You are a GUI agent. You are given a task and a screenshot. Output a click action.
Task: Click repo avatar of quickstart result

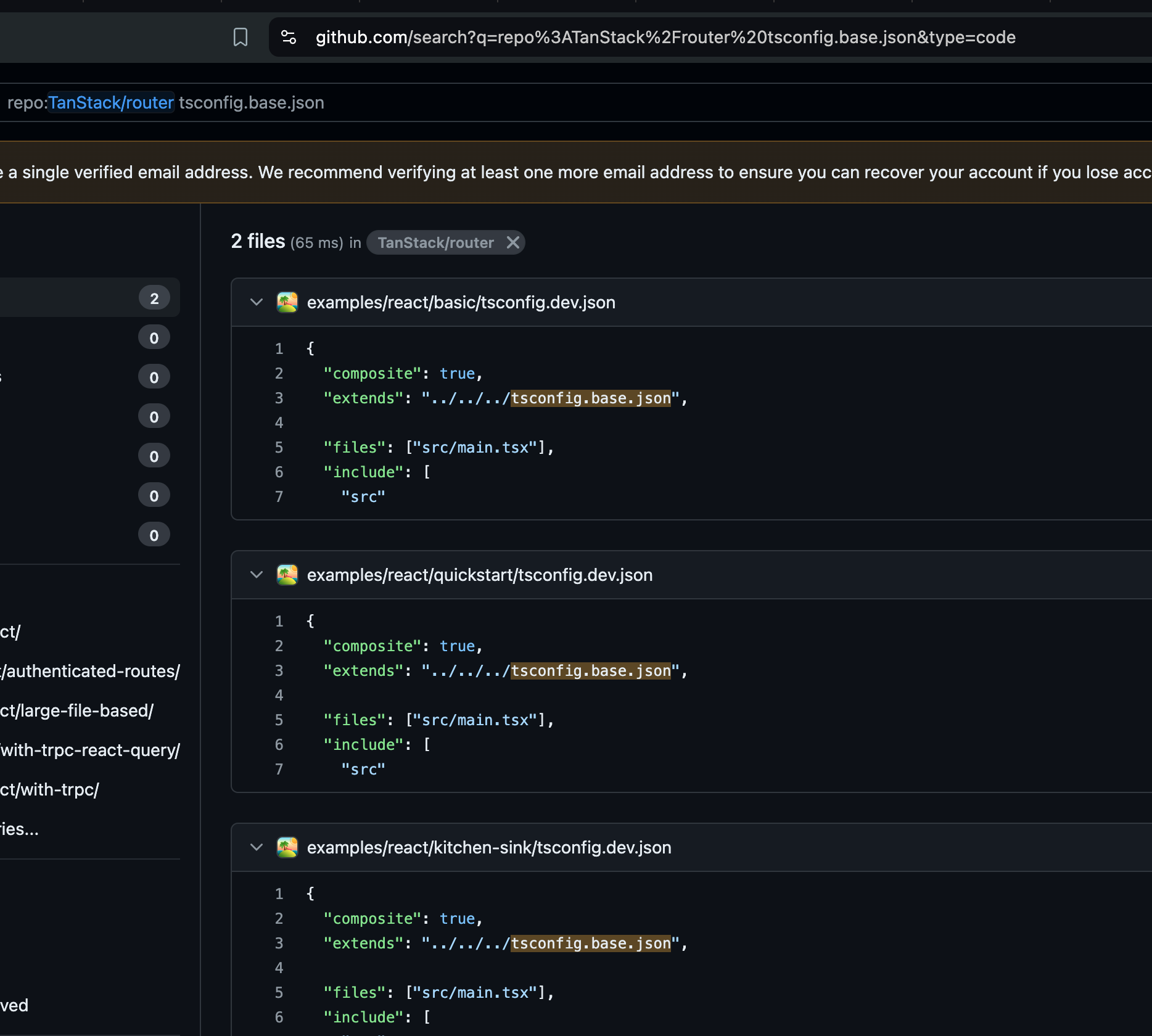[287, 575]
